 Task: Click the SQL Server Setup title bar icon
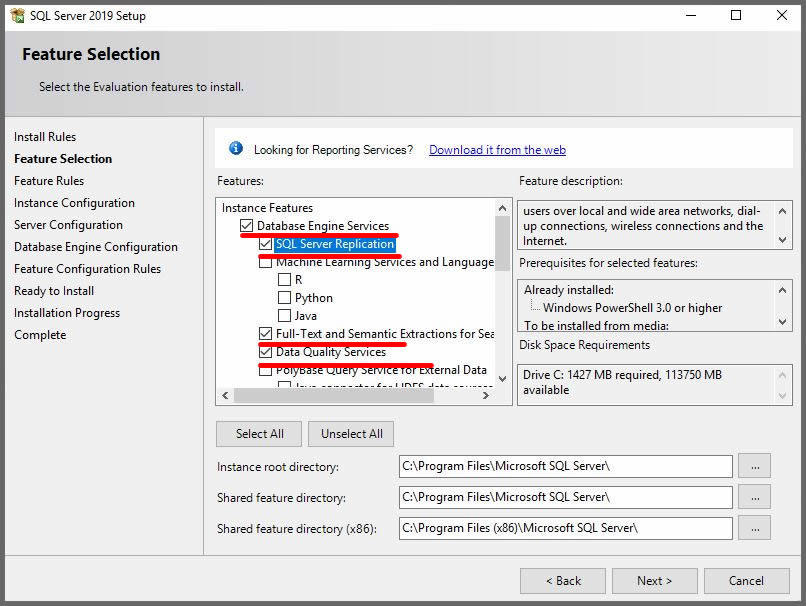click(17, 15)
